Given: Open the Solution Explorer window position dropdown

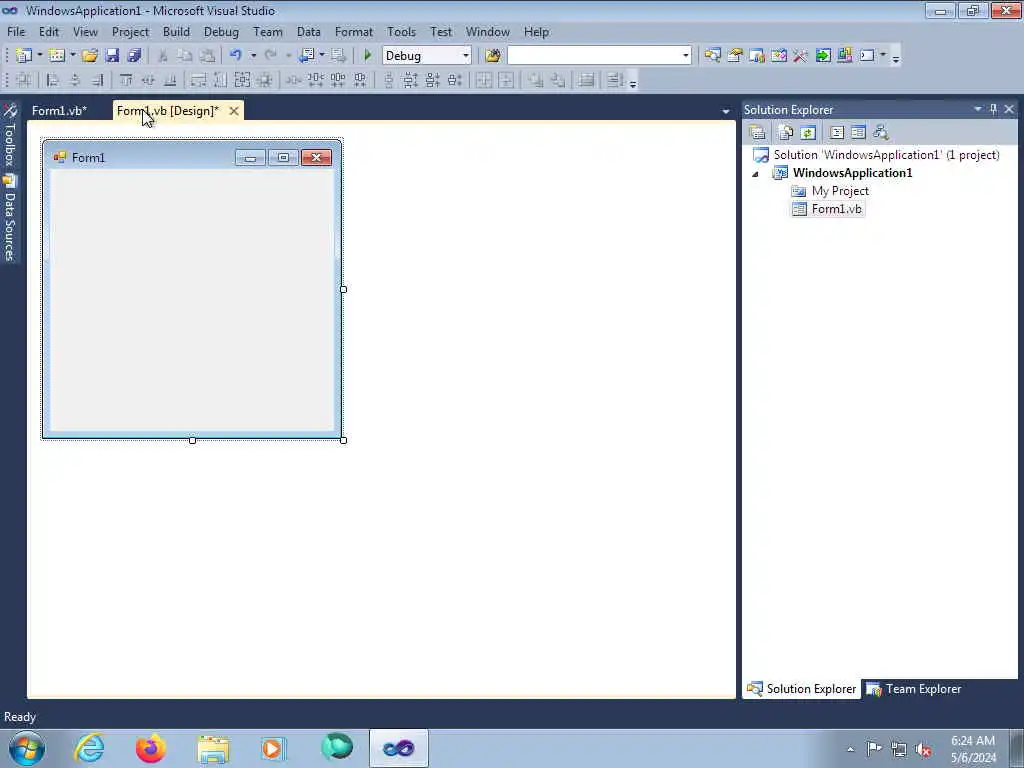Looking at the screenshot, I should (x=978, y=109).
